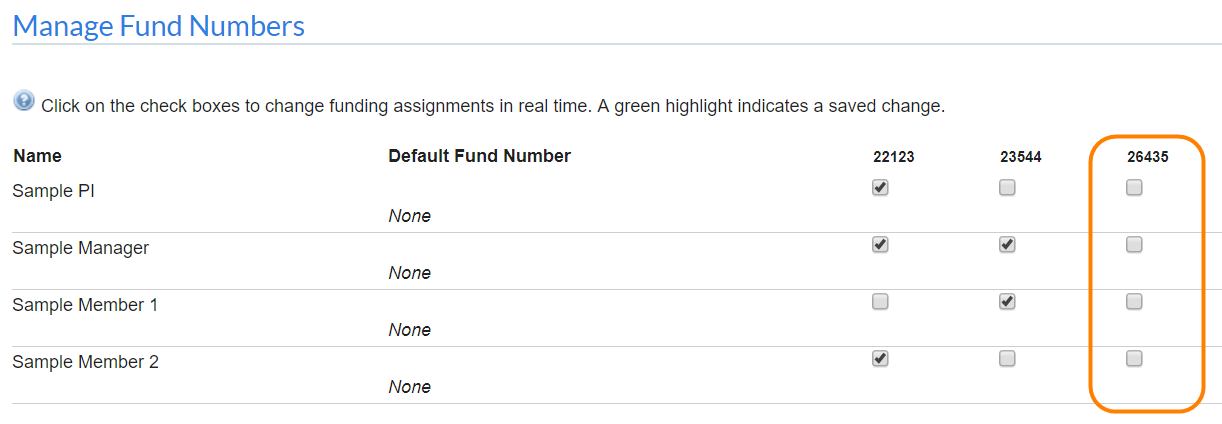Click the help question mark icon
Image resolution: width=1222 pixels, height=424 pixels.
coord(24,101)
